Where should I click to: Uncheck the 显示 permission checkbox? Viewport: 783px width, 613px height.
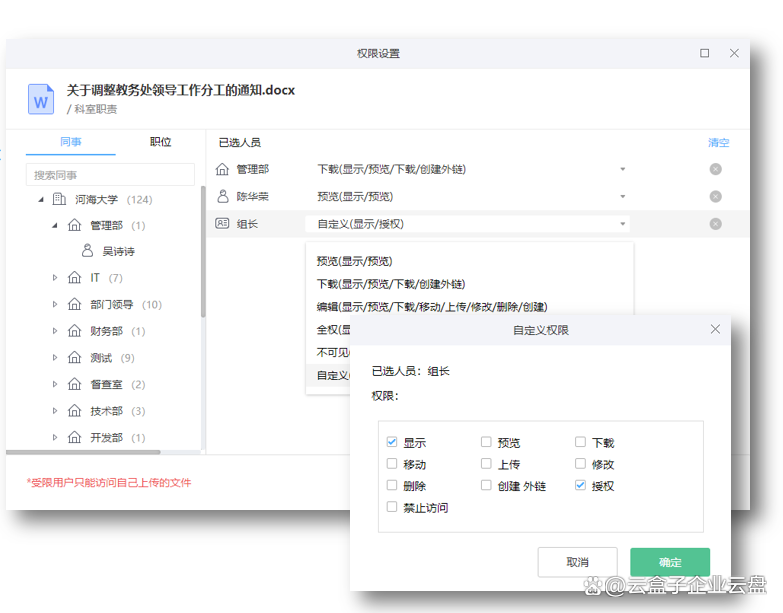click(x=391, y=442)
